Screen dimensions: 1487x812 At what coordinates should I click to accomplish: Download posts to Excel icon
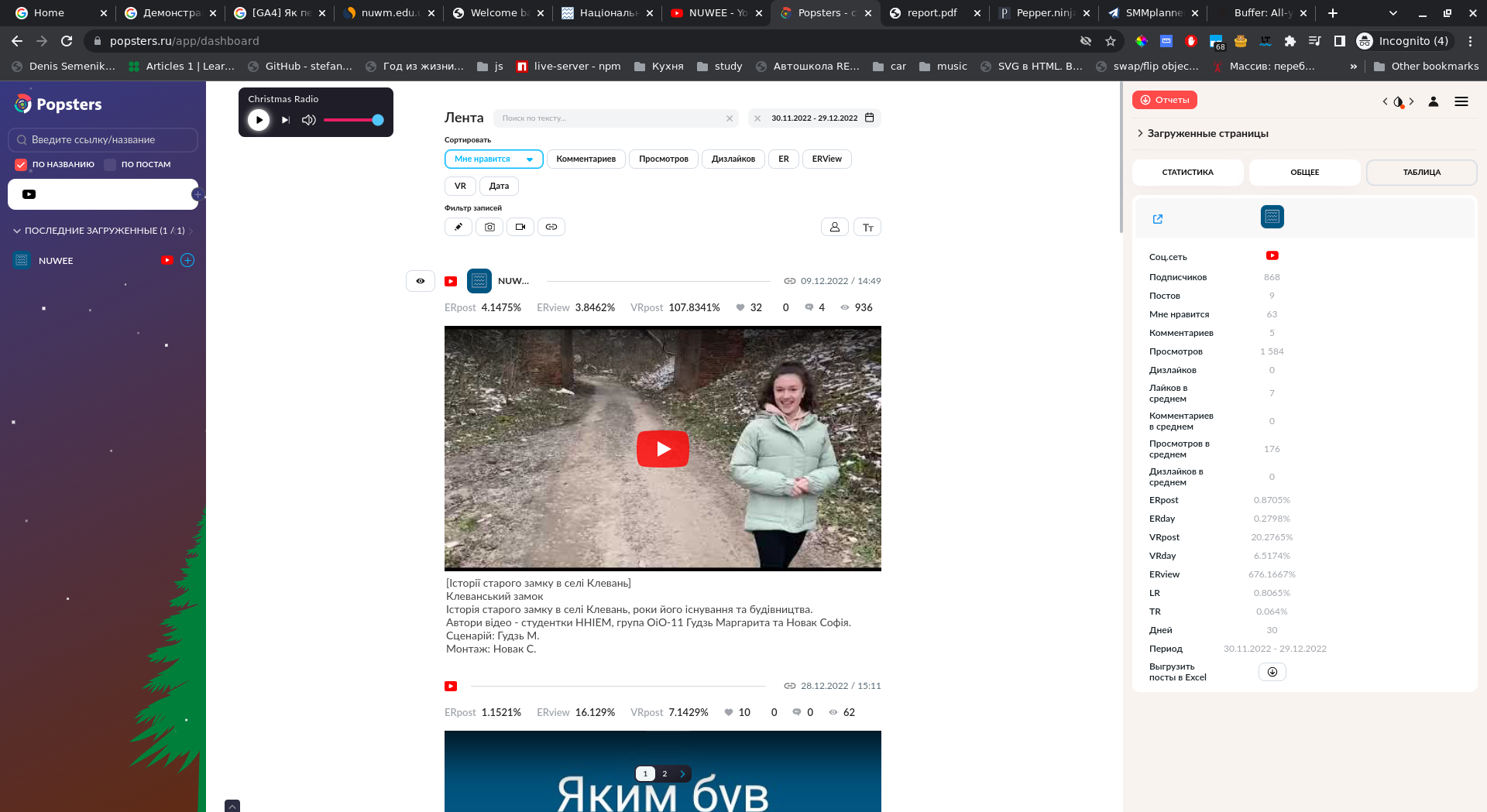[x=1272, y=672]
